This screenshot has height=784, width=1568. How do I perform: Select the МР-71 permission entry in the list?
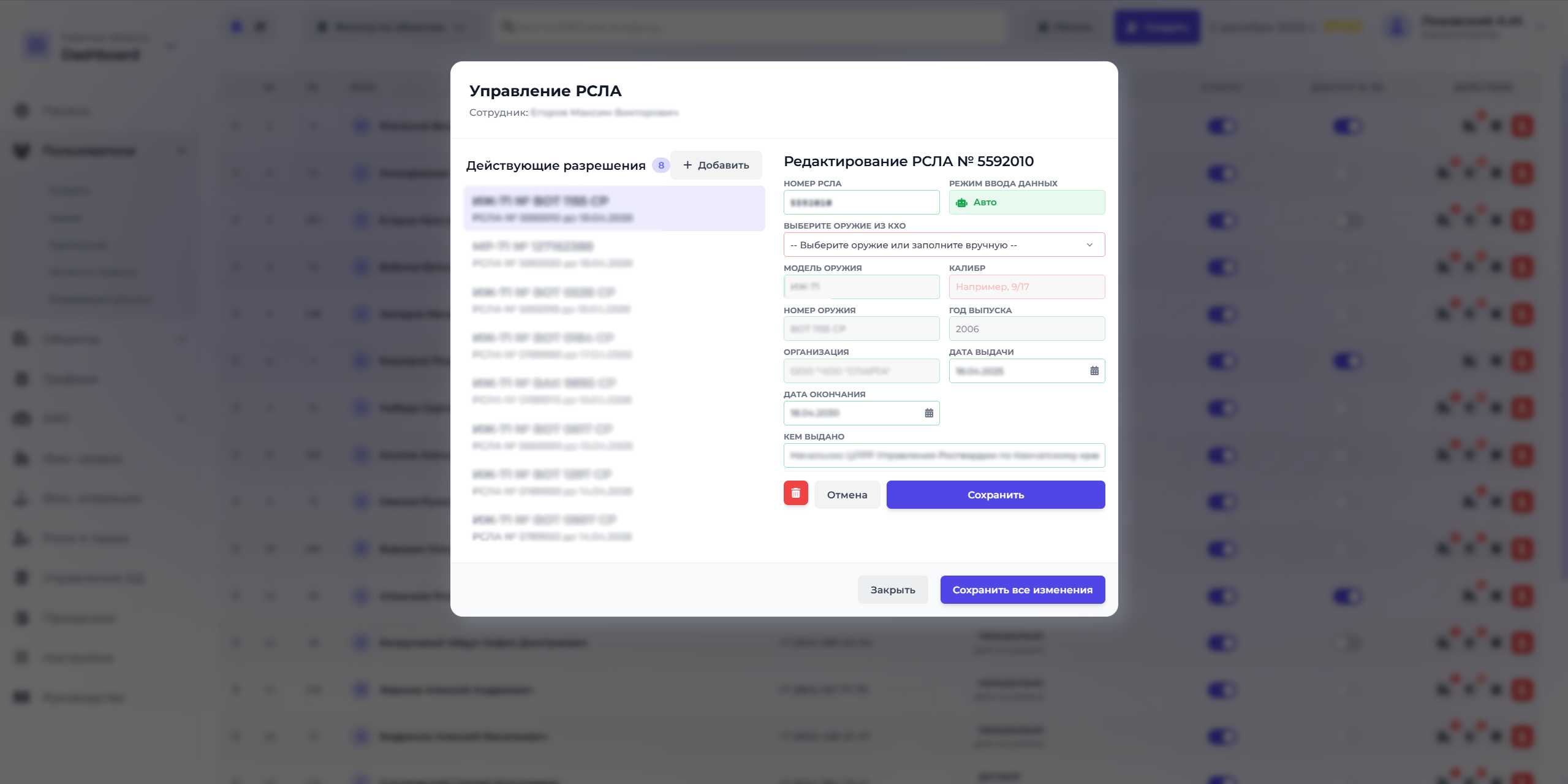click(x=613, y=254)
